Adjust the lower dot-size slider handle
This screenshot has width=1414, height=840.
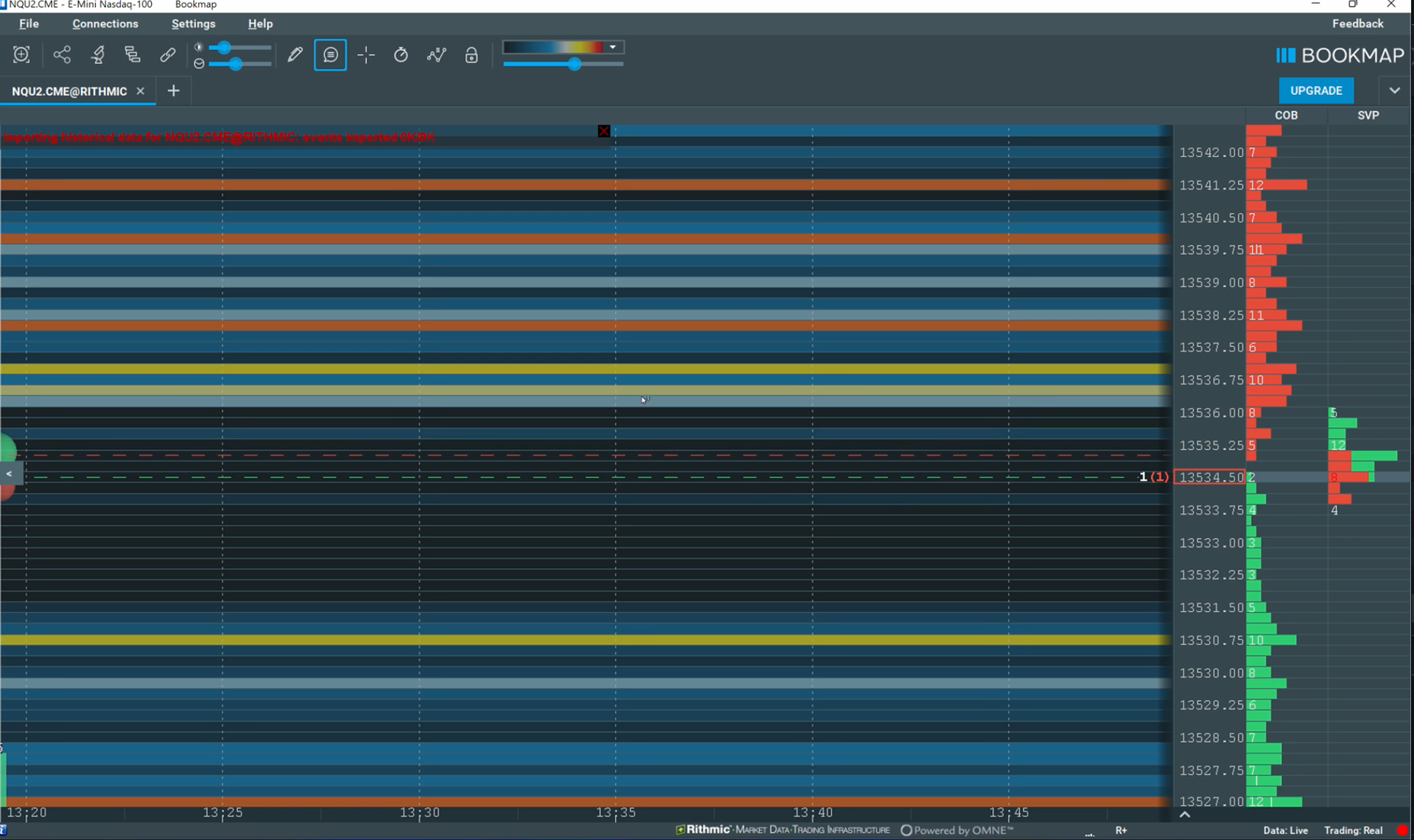coord(235,64)
